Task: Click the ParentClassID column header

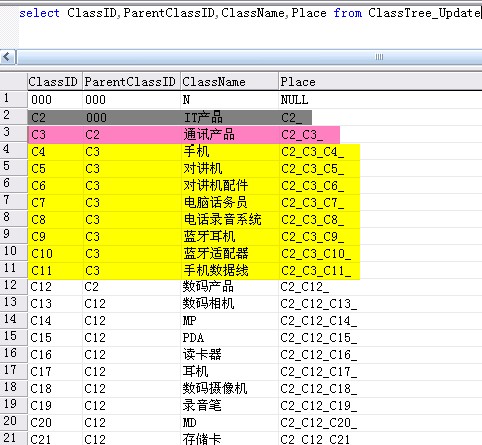Action: (131, 82)
